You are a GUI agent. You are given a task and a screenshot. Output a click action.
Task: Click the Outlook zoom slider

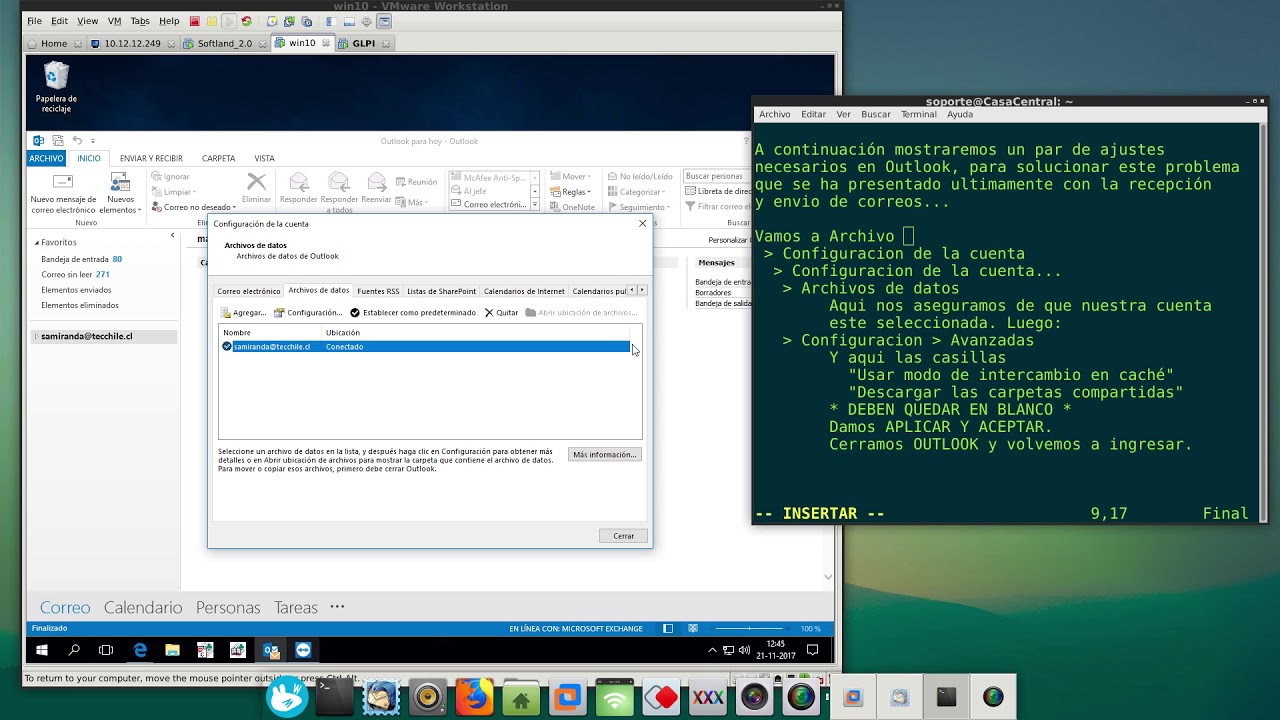749,628
